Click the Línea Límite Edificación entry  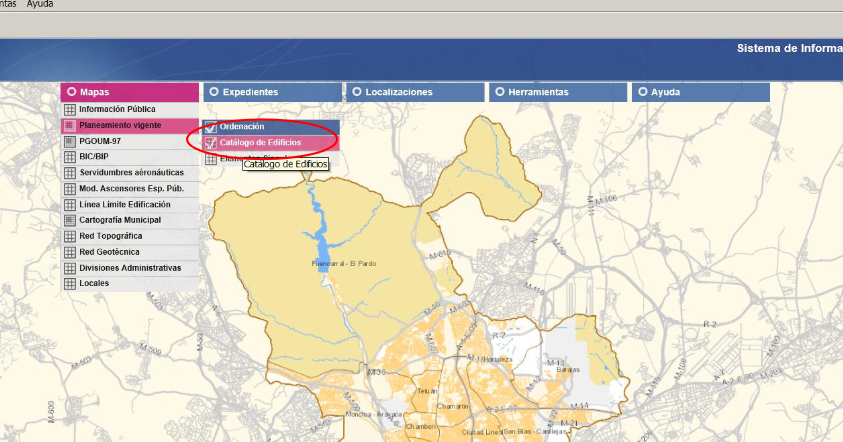[x=125, y=204]
